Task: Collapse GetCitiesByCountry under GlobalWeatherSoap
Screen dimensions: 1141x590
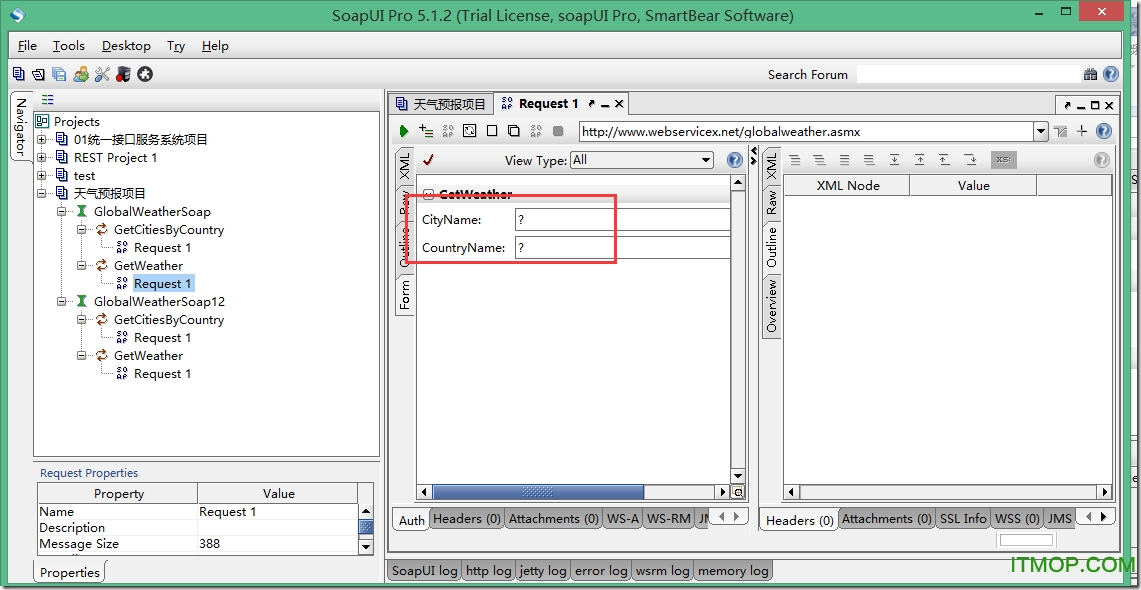Action: pyautogui.click(x=82, y=229)
